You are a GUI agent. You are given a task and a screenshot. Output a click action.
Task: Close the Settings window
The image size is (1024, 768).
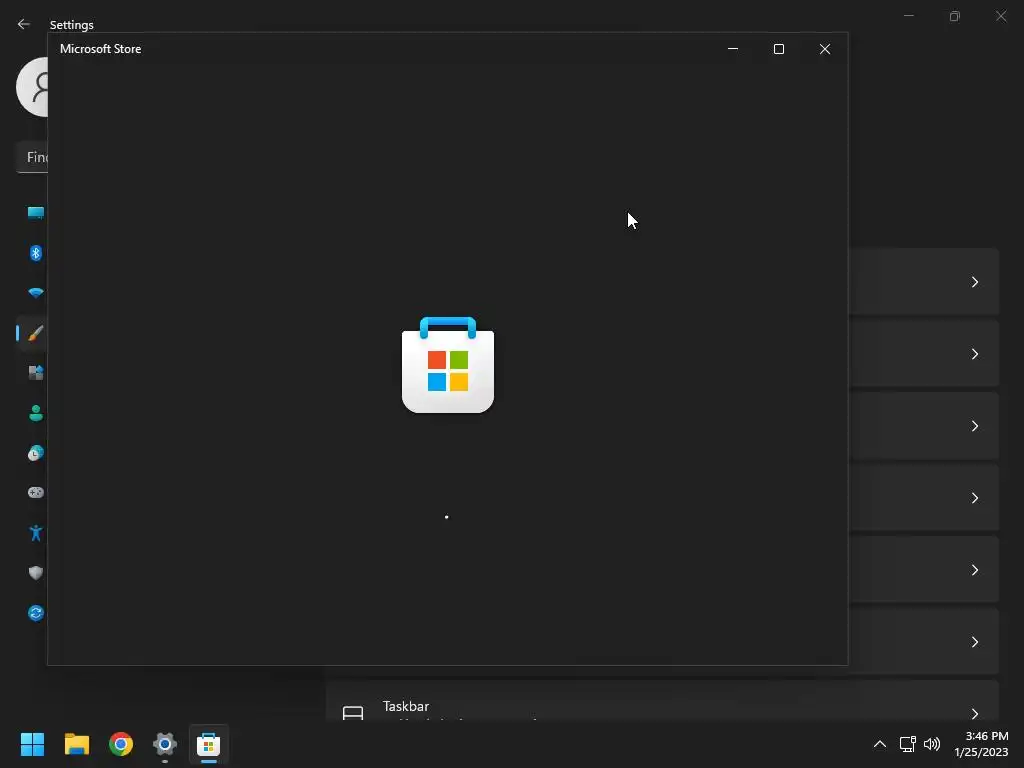click(1001, 16)
